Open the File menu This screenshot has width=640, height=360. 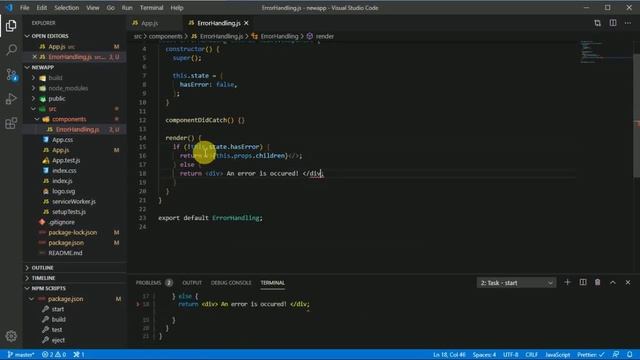point(24,8)
